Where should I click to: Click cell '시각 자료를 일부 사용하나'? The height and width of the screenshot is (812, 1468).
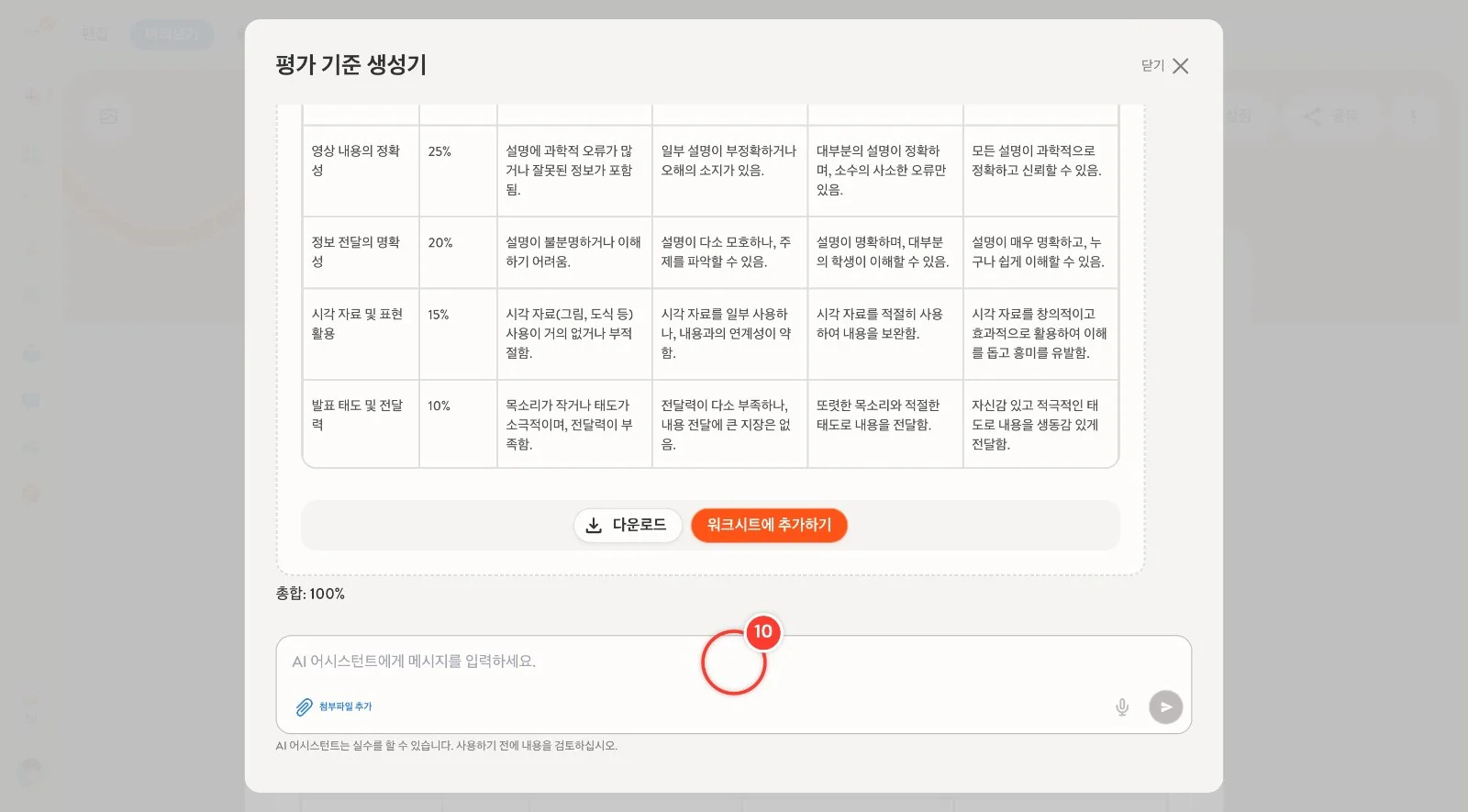click(729, 334)
